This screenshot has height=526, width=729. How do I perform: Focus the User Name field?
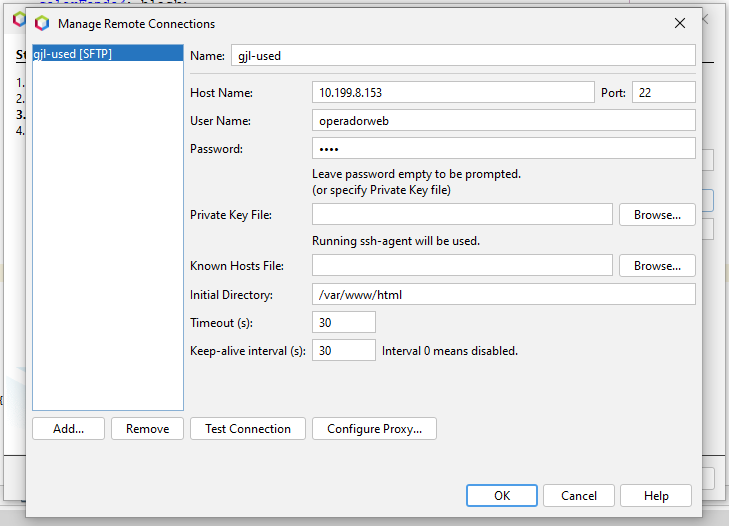coord(503,121)
